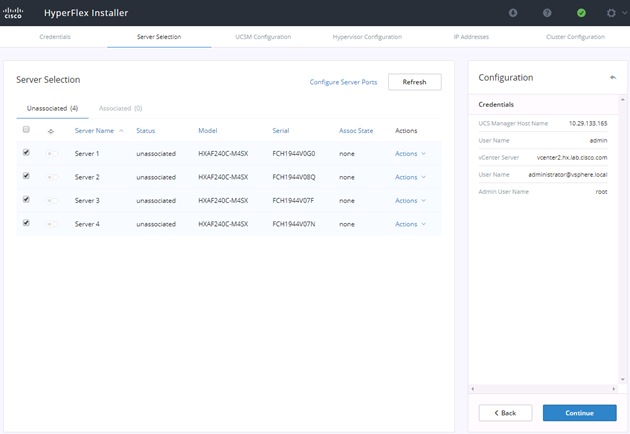
Task: Click the Configure Server Ports link
Action: click(x=343, y=82)
